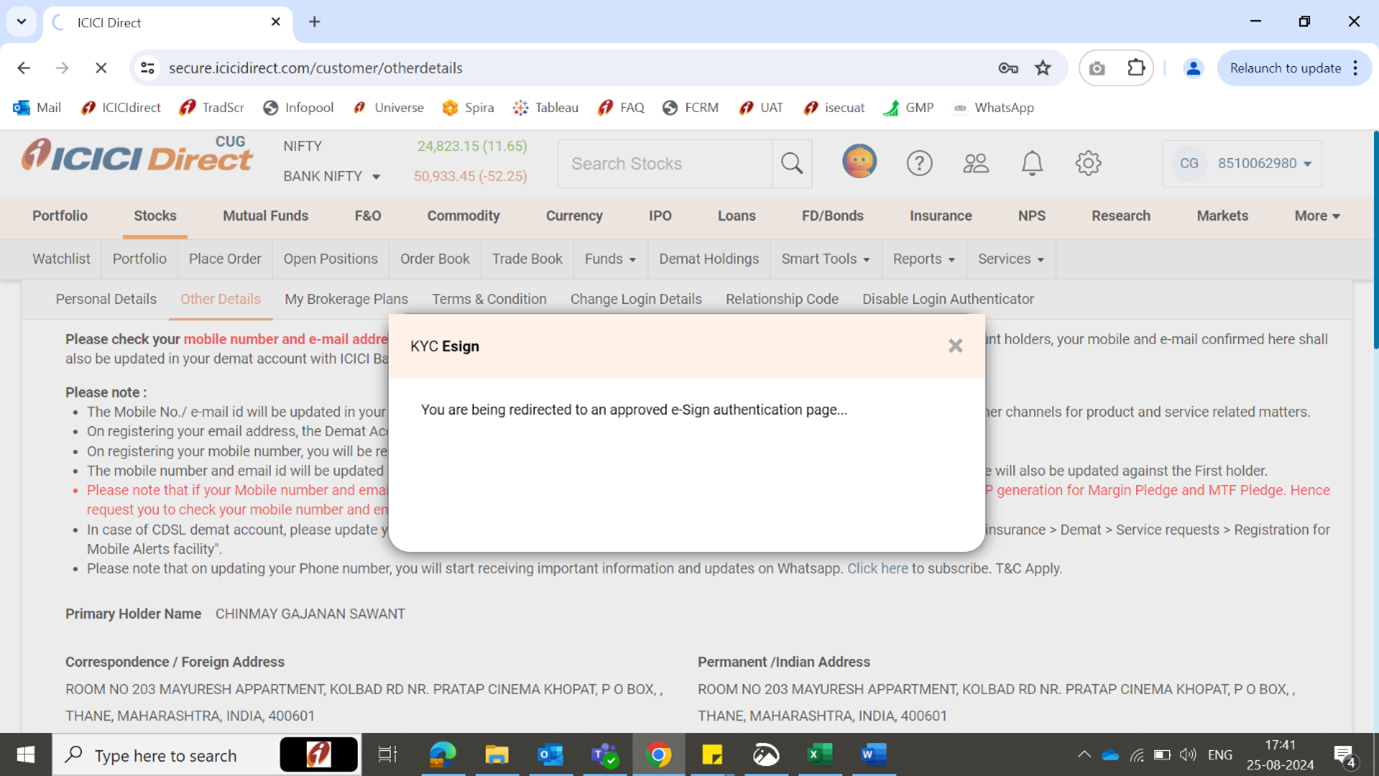This screenshot has height=776, width=1379.
Task: Click the 'Click here' WhatsApp subscribe link
Action: tap(877, 568)
